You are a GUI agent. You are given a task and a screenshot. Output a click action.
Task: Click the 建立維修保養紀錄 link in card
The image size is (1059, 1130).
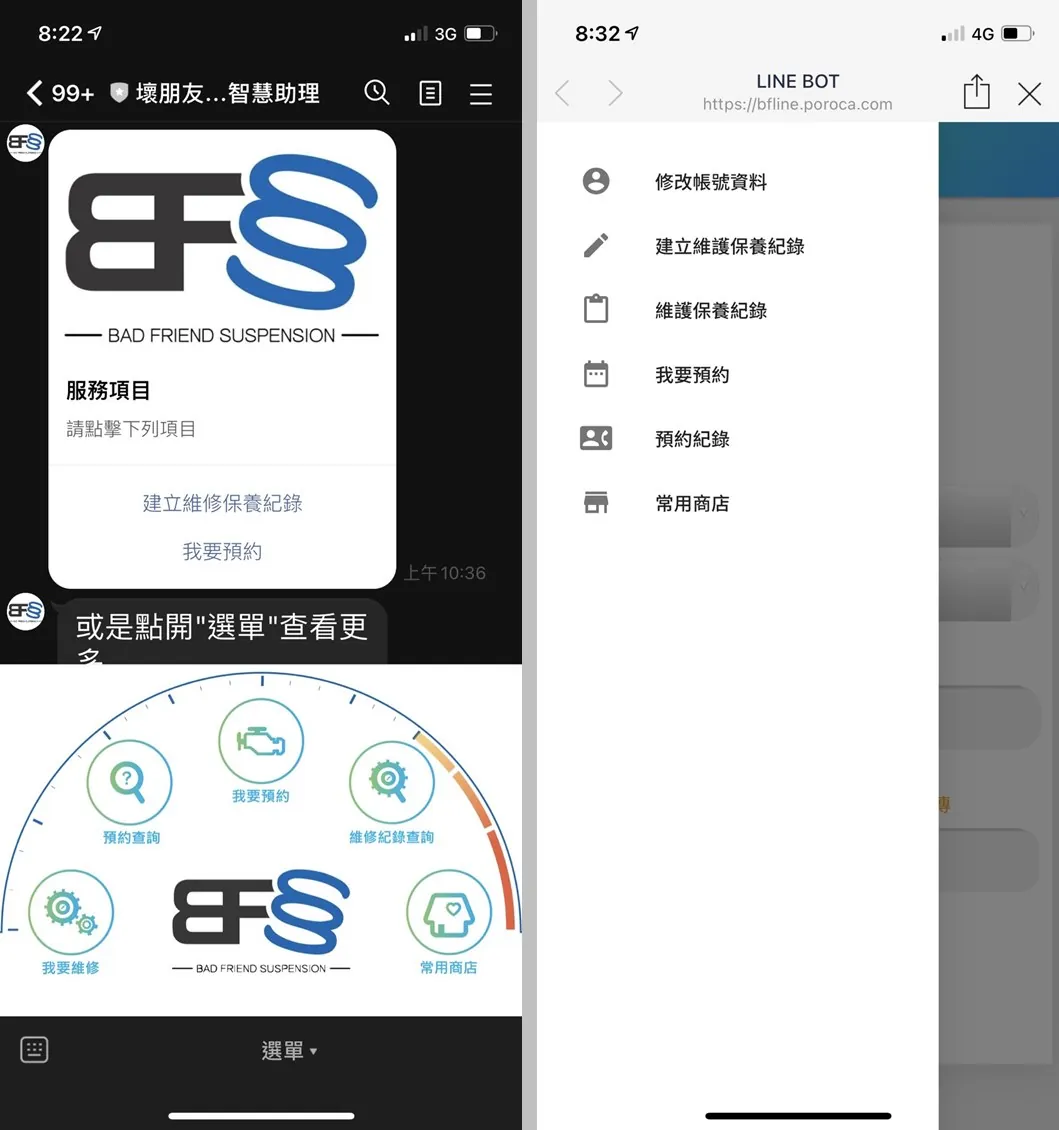[222, 503]
